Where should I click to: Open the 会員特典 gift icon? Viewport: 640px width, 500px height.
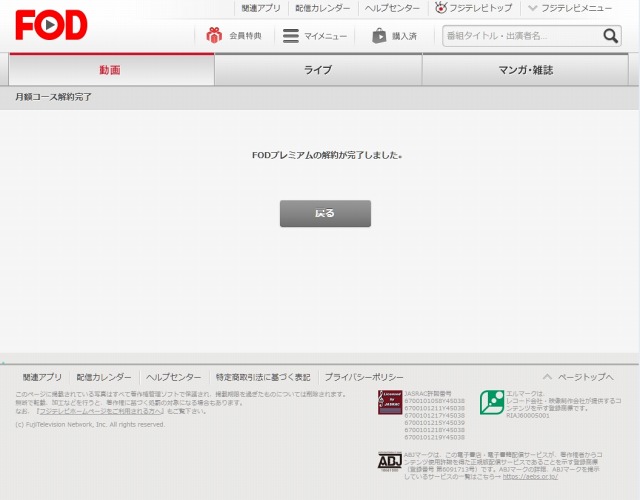214,36
